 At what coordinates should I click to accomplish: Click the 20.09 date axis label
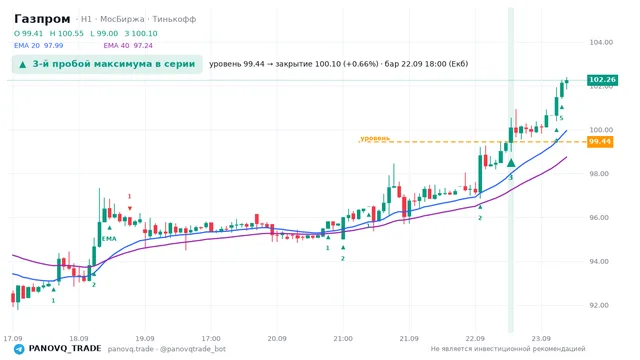277,339
